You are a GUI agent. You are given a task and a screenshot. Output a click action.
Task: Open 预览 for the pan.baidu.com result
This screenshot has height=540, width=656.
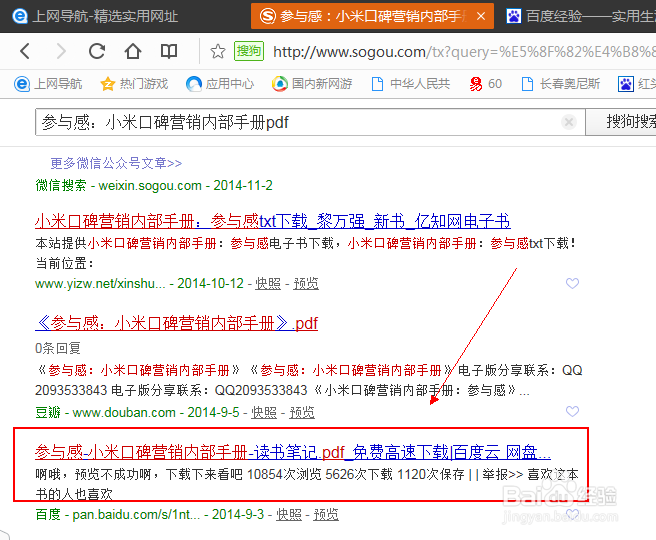pos(326,514)
